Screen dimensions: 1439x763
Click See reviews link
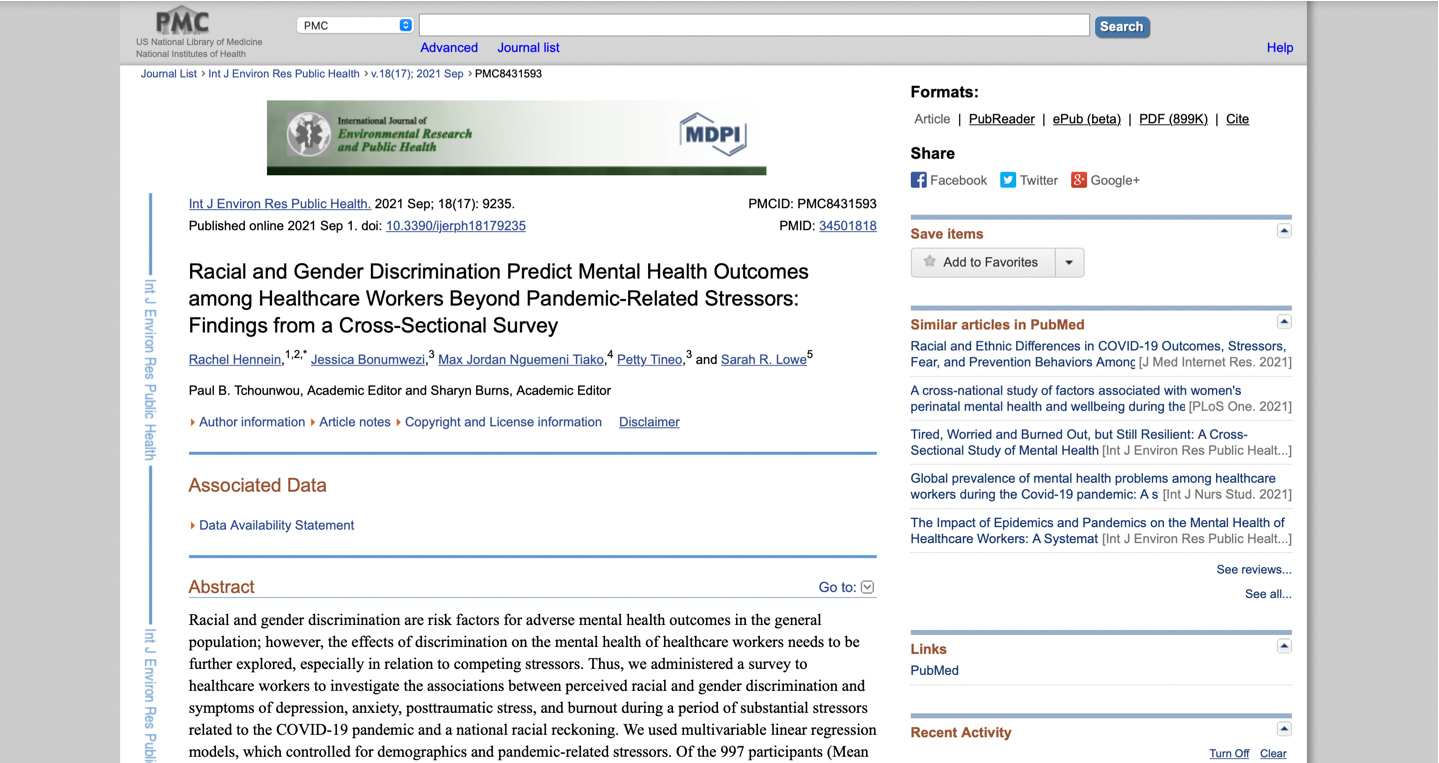[1254, 570]
